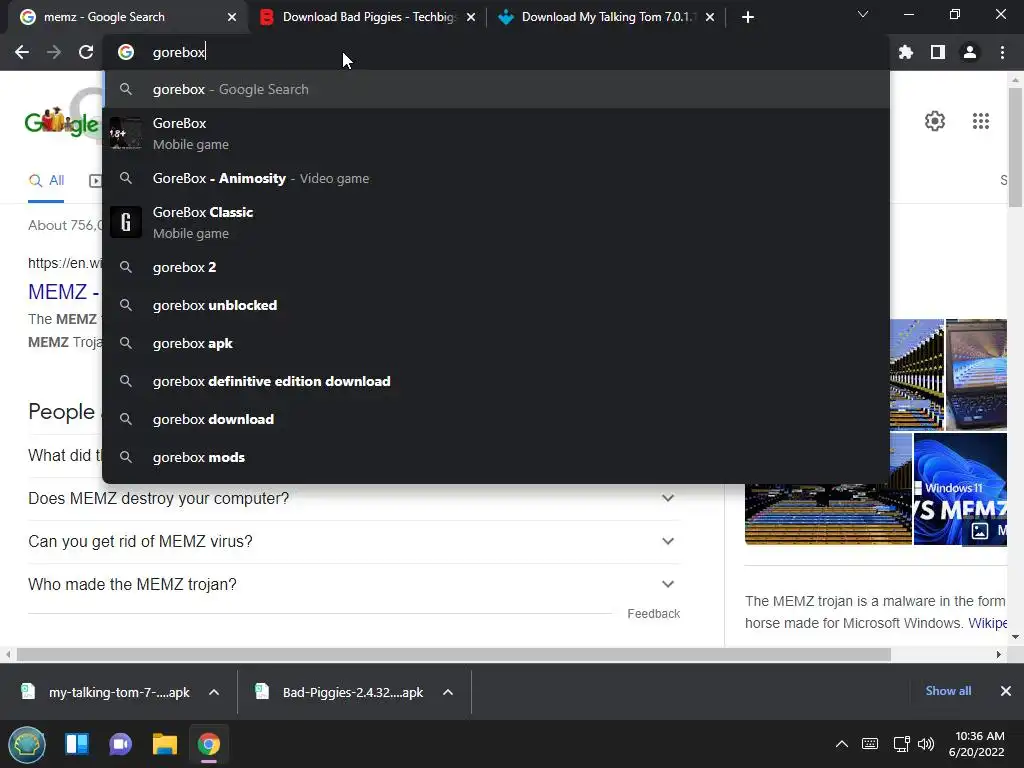Image resolution: width=1024 pixels, height=768 pixels.
Task: Click the GoreBox 18+ game thumbnail icon
Action: (x=125, y=133)
